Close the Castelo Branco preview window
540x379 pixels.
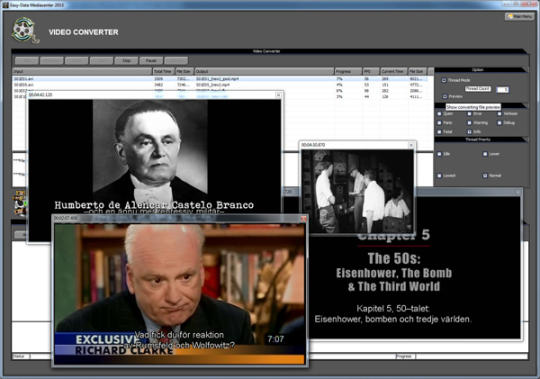click(278, 95)
